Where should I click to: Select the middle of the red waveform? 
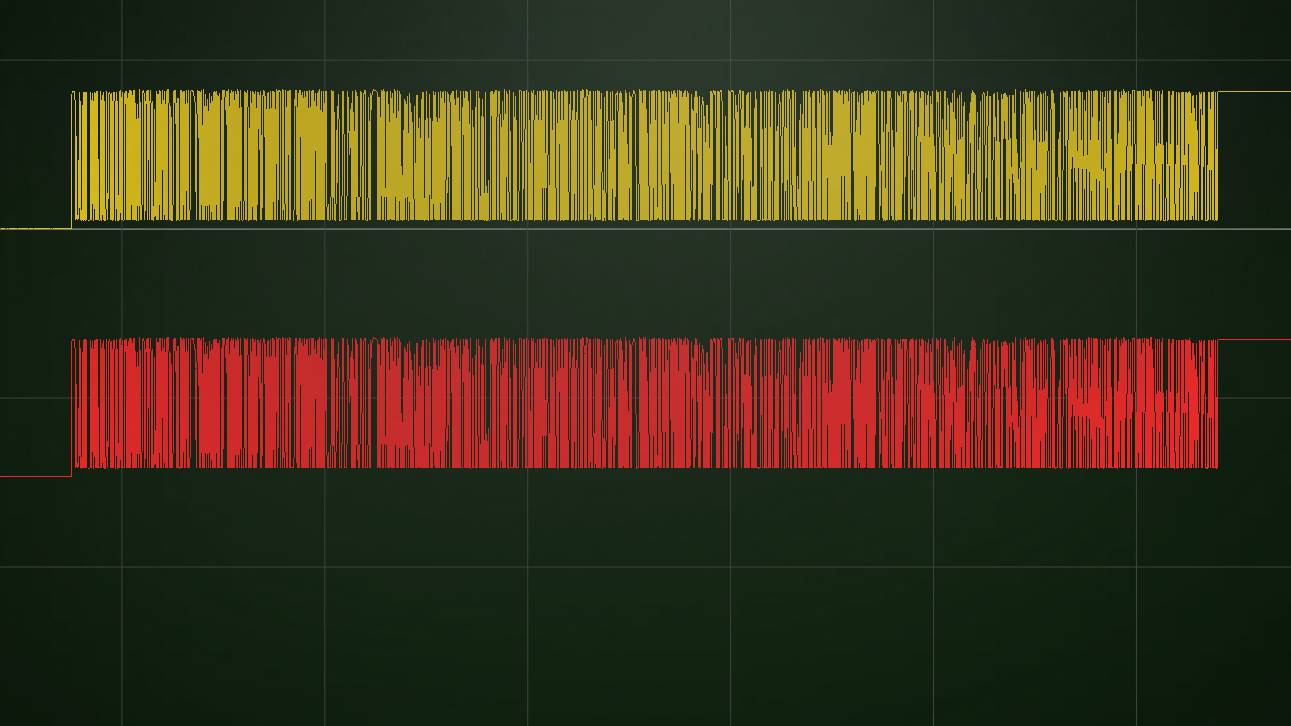tap(645, 403)
